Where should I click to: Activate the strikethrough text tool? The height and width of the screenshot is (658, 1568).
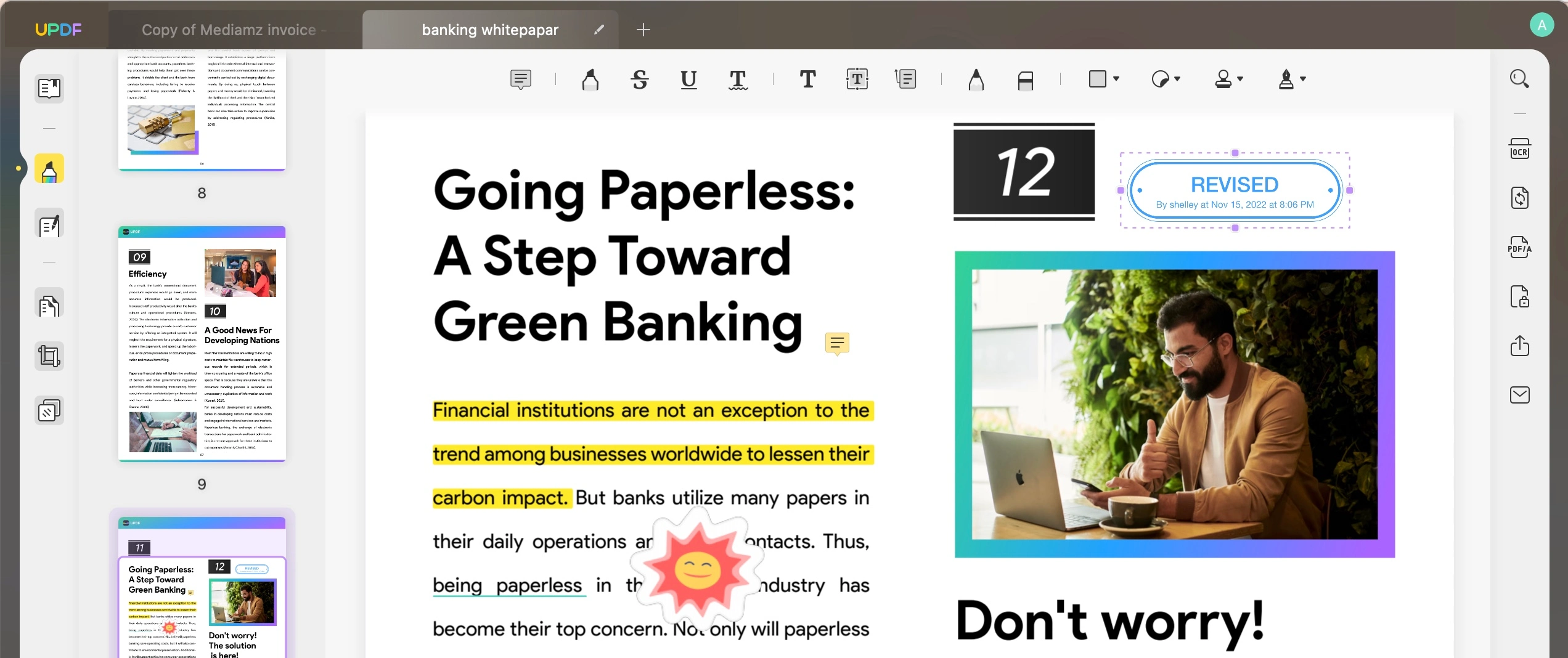point(640,79)
